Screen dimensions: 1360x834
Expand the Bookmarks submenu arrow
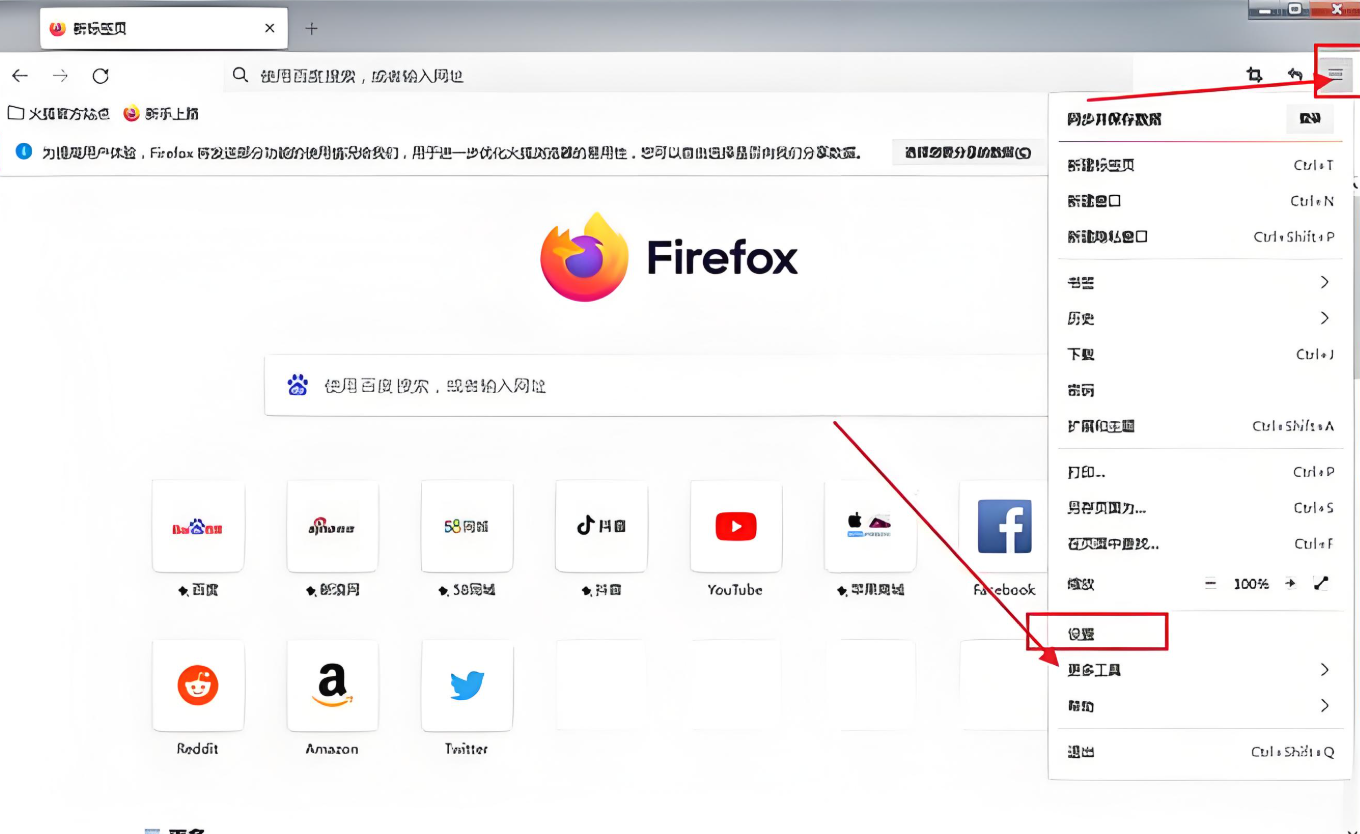1324,282
